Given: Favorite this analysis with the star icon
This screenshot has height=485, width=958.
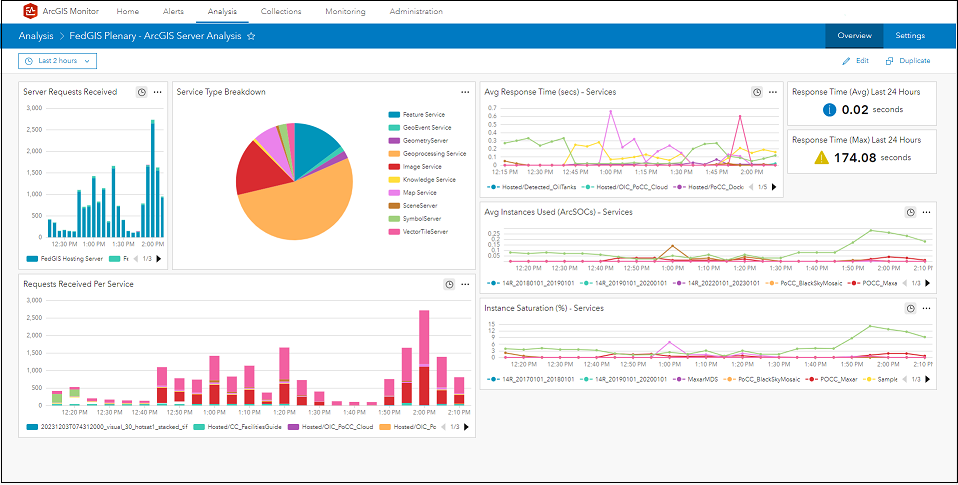Looking at the screenshot, I should click(250, 36).
